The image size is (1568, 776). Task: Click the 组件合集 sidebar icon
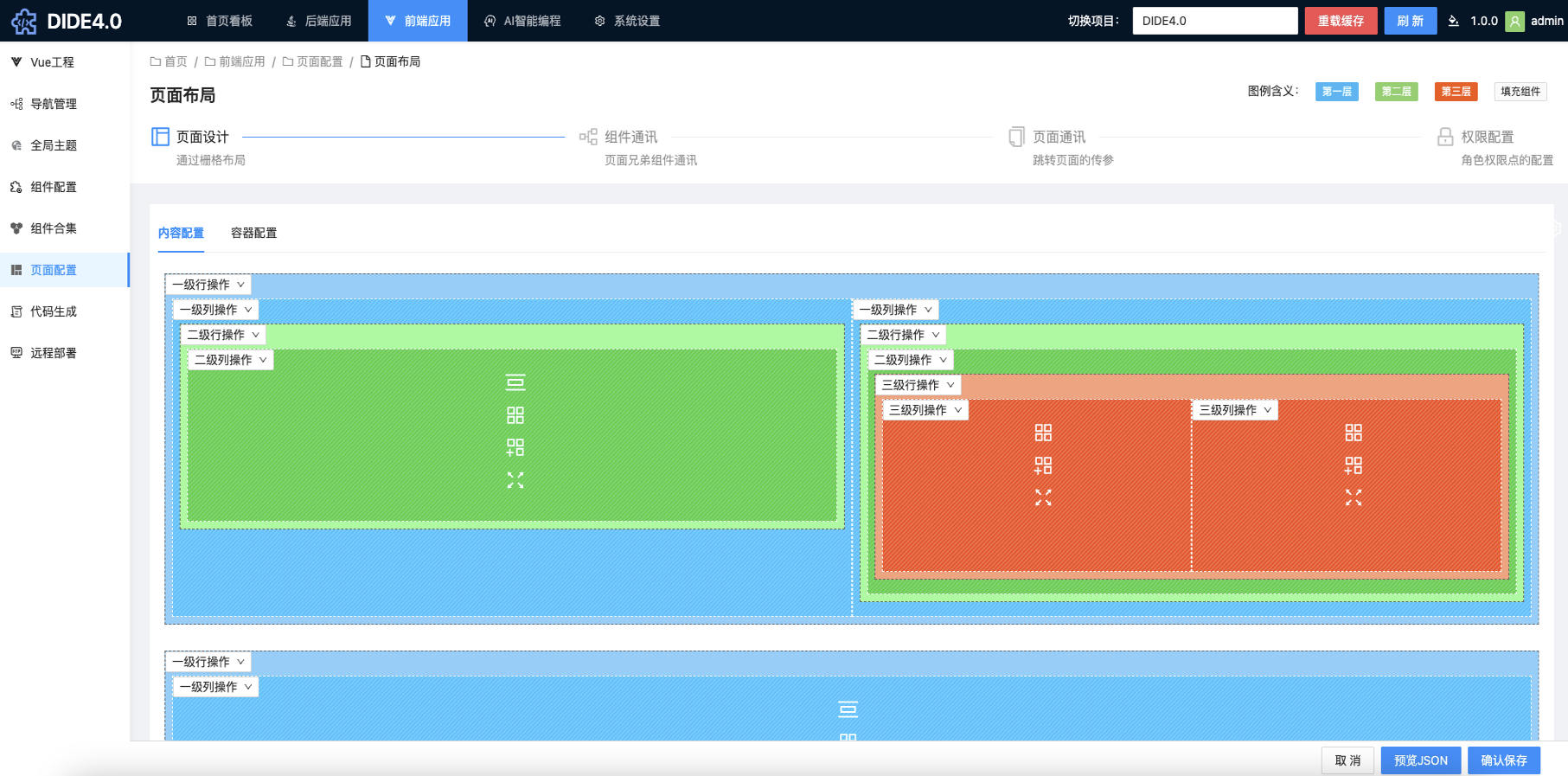(x=16, y=228)
